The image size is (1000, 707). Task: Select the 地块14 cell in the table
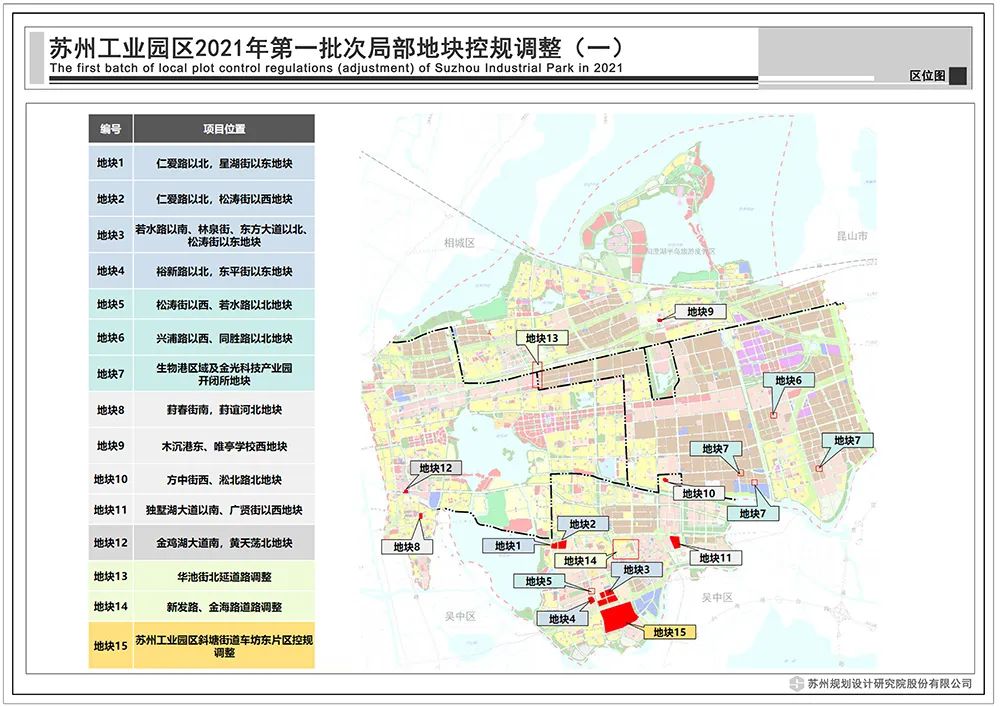click(x=110, y=606)
